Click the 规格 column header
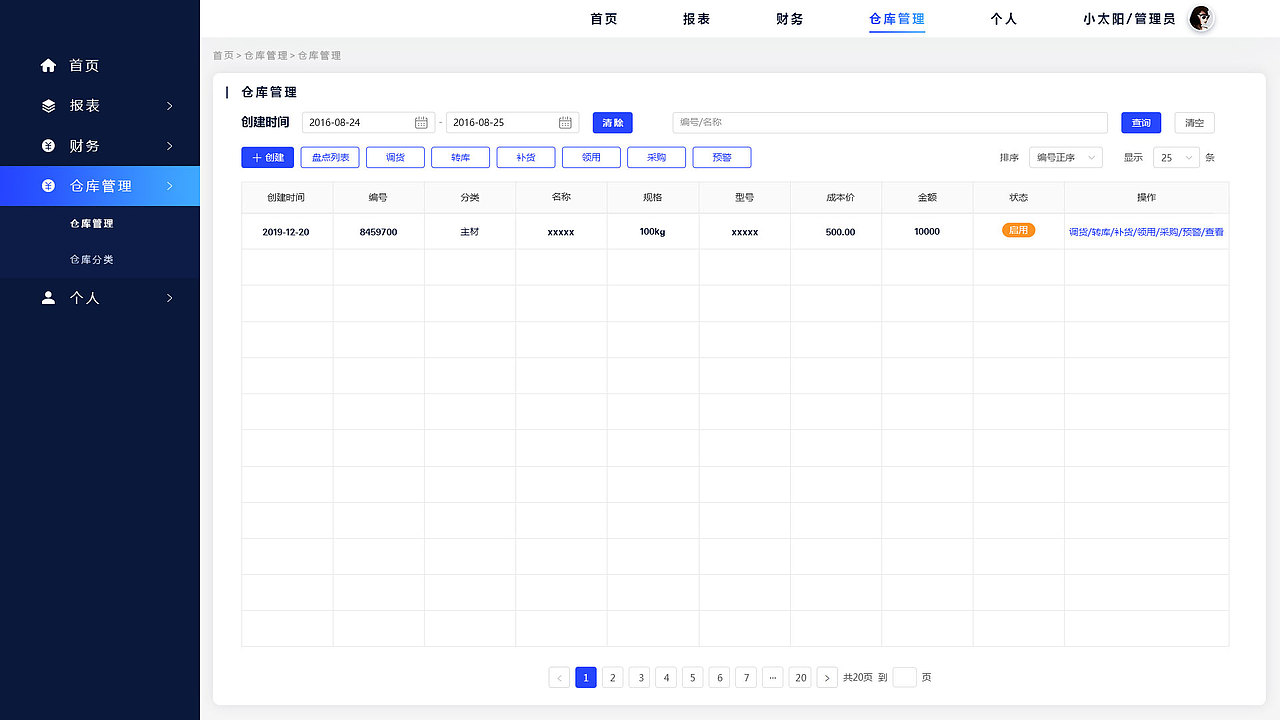The width and height of the screenshot is (1280, 720). click(652, 198)
